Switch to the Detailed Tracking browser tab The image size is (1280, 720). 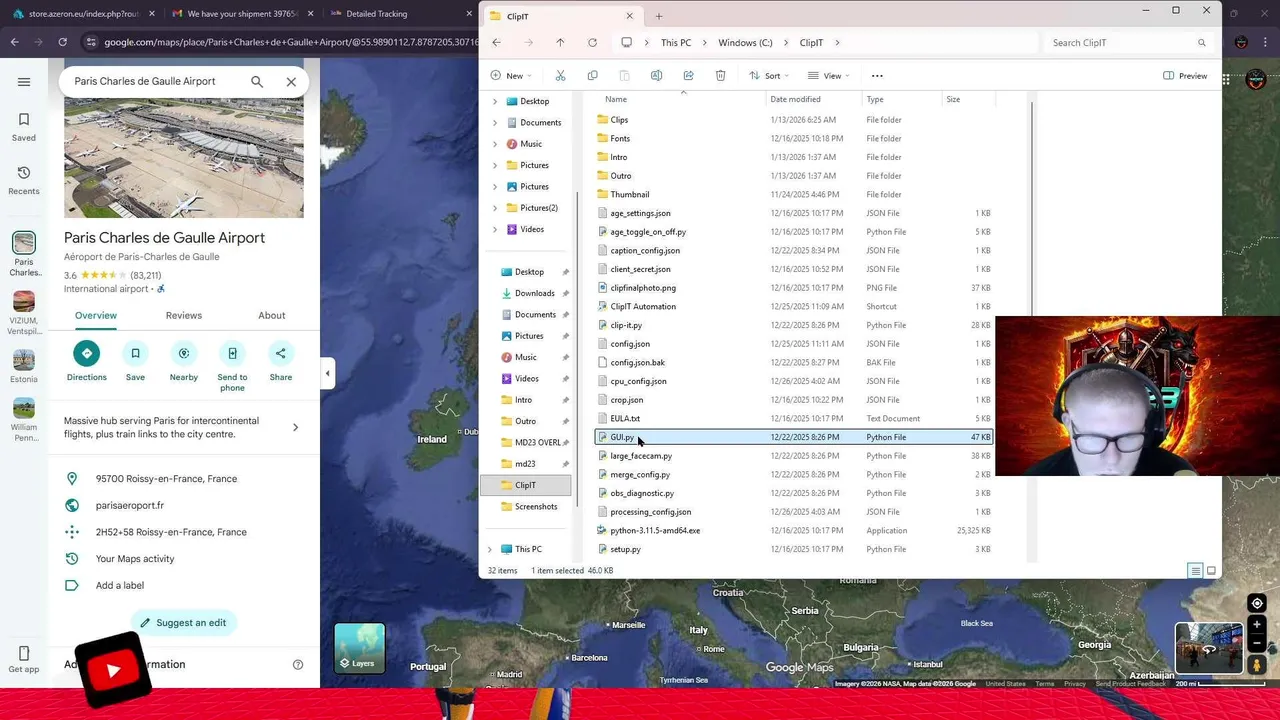coord(400,14)
